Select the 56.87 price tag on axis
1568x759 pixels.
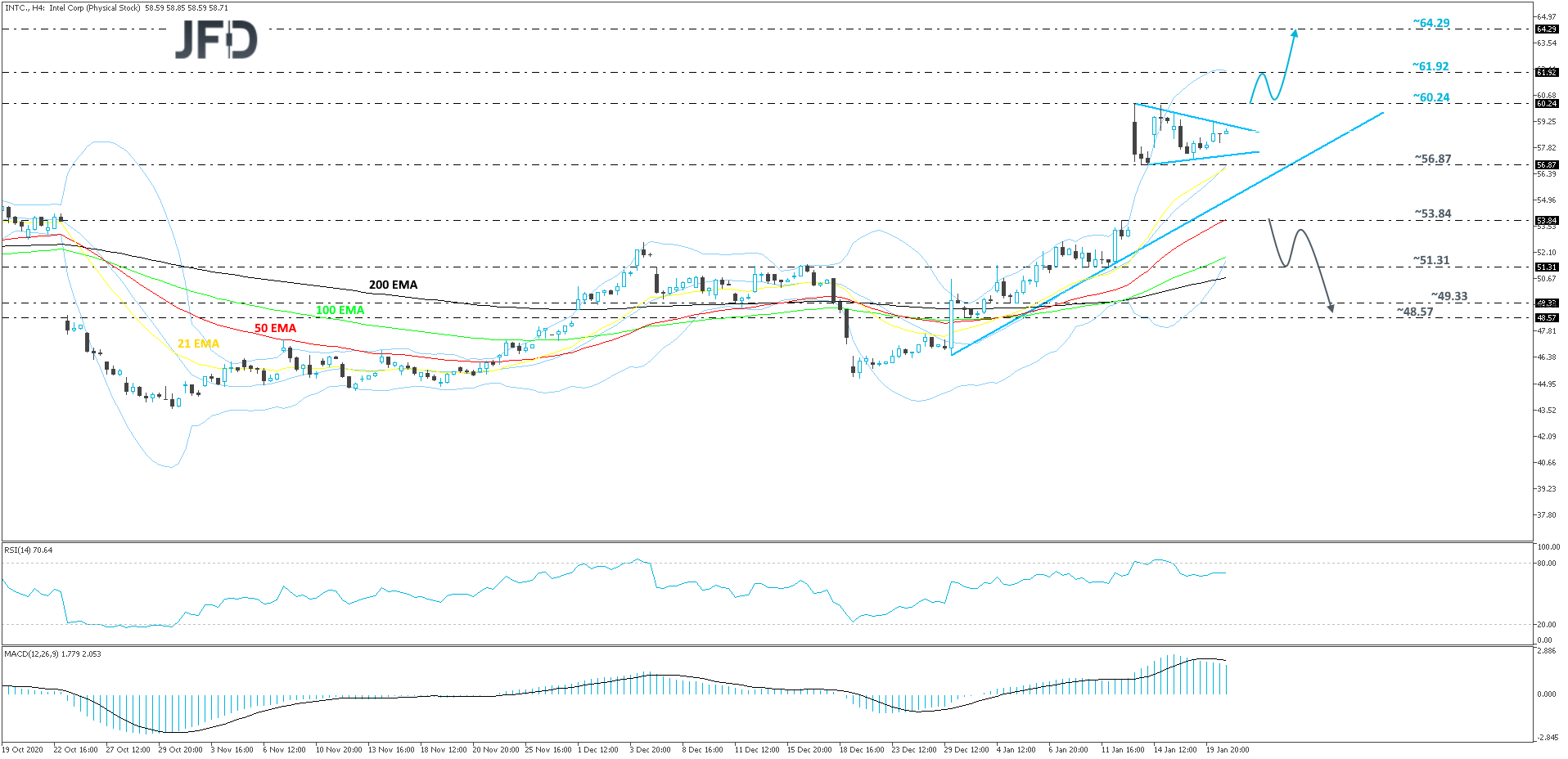tap(1546, 165)
